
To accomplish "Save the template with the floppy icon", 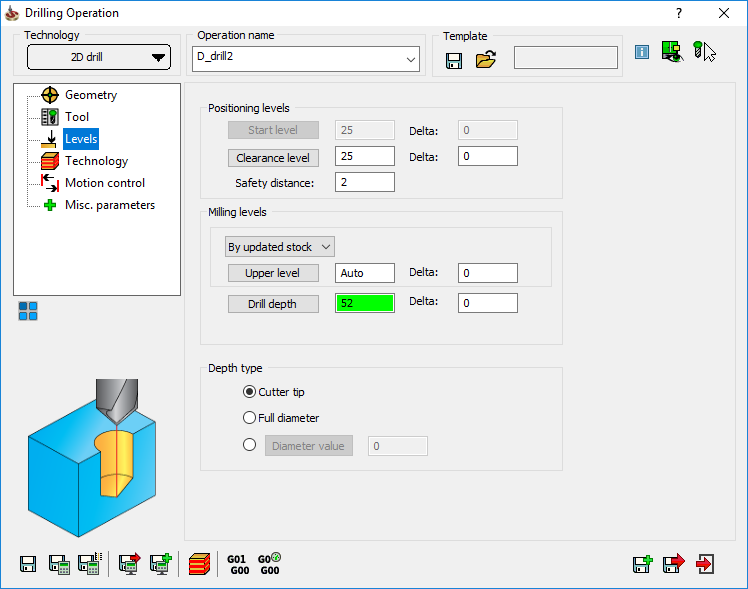I will pyautogui.click(x=454, y=61).
